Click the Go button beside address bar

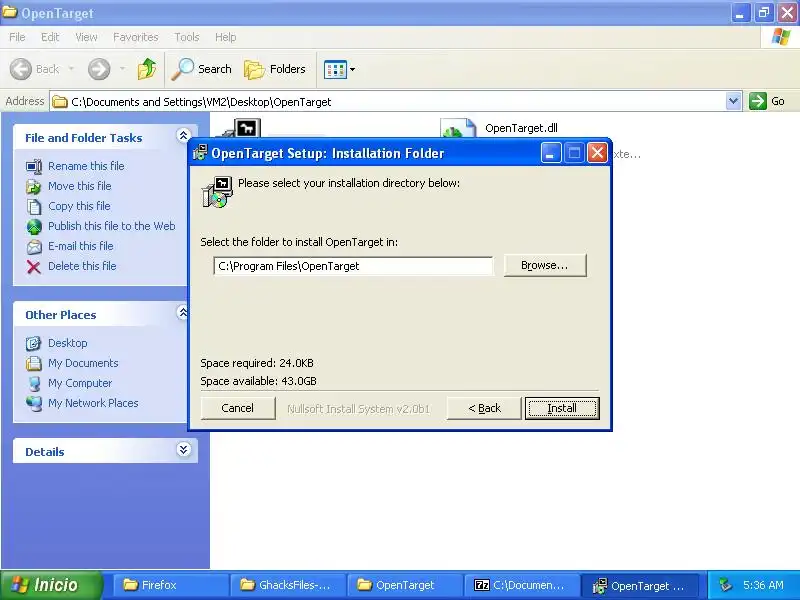point(767,101)
